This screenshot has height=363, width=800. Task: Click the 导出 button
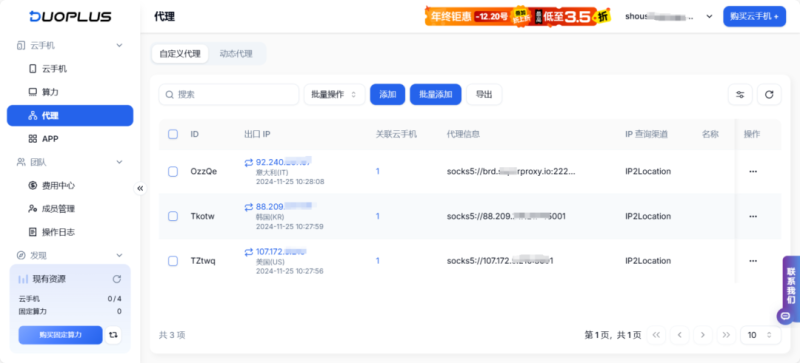pyautogui.click(x=484, y=94)
